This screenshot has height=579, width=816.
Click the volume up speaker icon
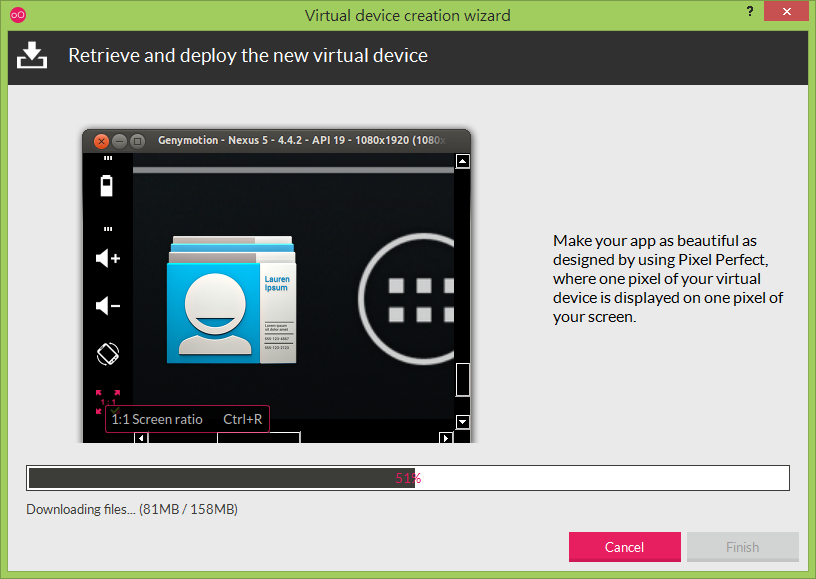click(x=108, y=258)
